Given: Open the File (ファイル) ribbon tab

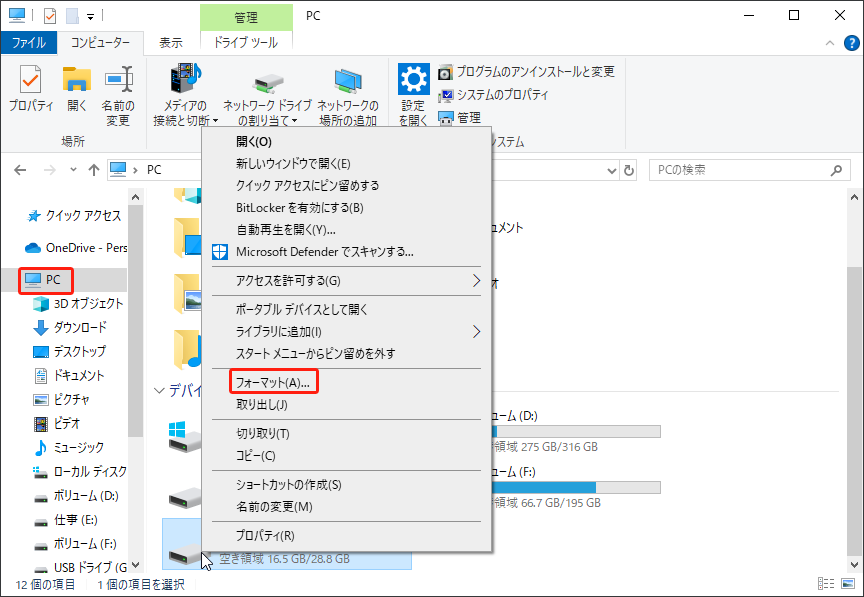Looking at the screenshot, I should (x=29, y=43).
